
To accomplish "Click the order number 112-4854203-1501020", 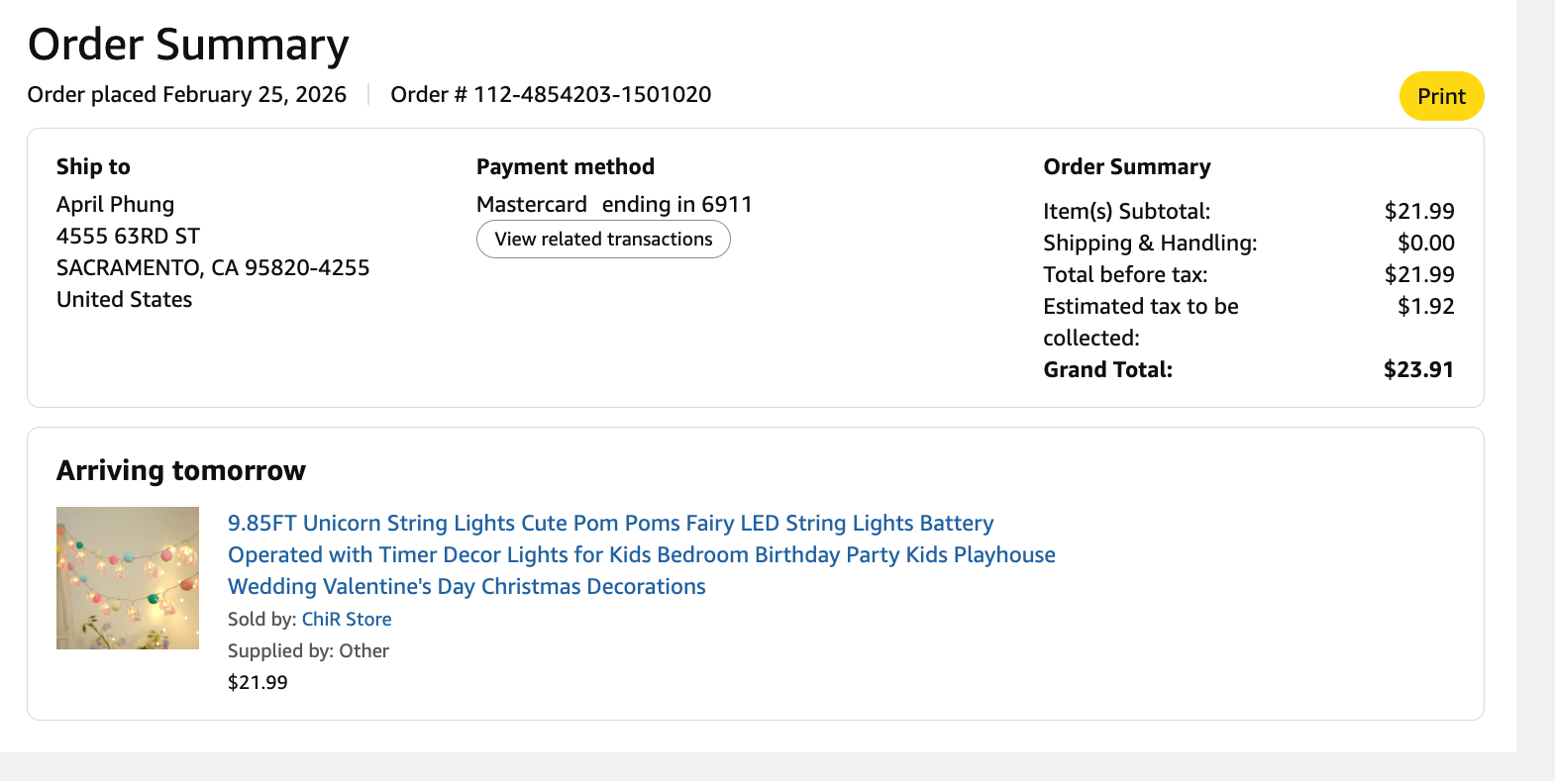I will tap(591, 94).
